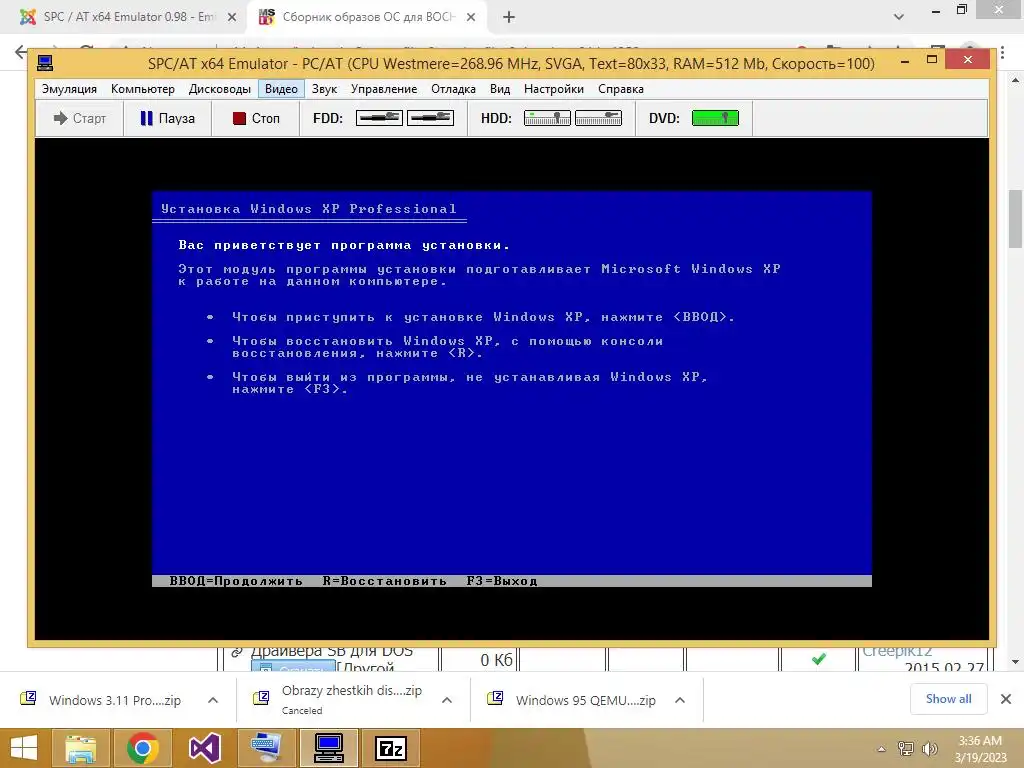Open the keyboard-monitor taskbar app
This screenshot has height=768, width=1024.
click(x=266, y=748)
